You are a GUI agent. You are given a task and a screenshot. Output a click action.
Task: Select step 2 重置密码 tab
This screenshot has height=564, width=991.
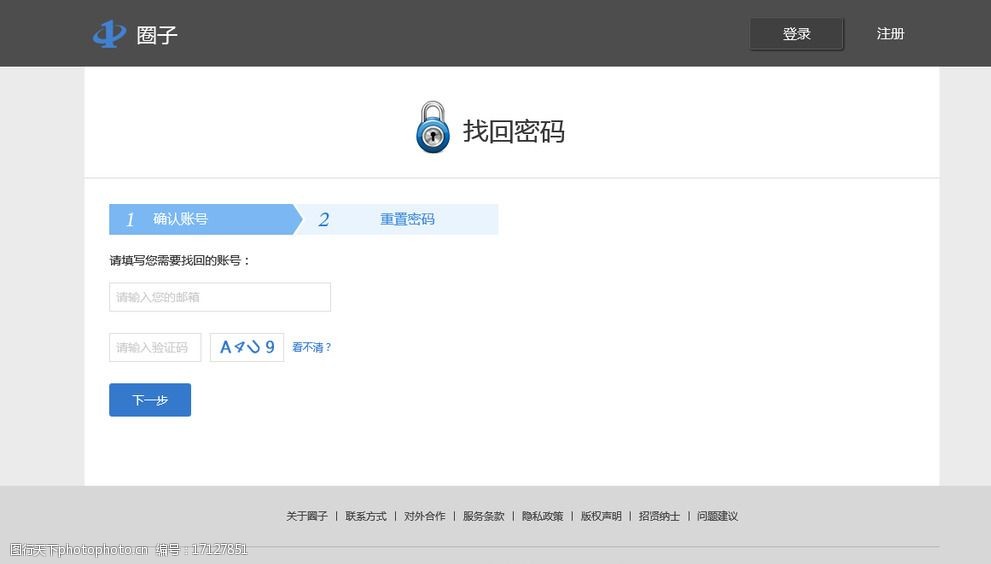[x=401, y=219]
